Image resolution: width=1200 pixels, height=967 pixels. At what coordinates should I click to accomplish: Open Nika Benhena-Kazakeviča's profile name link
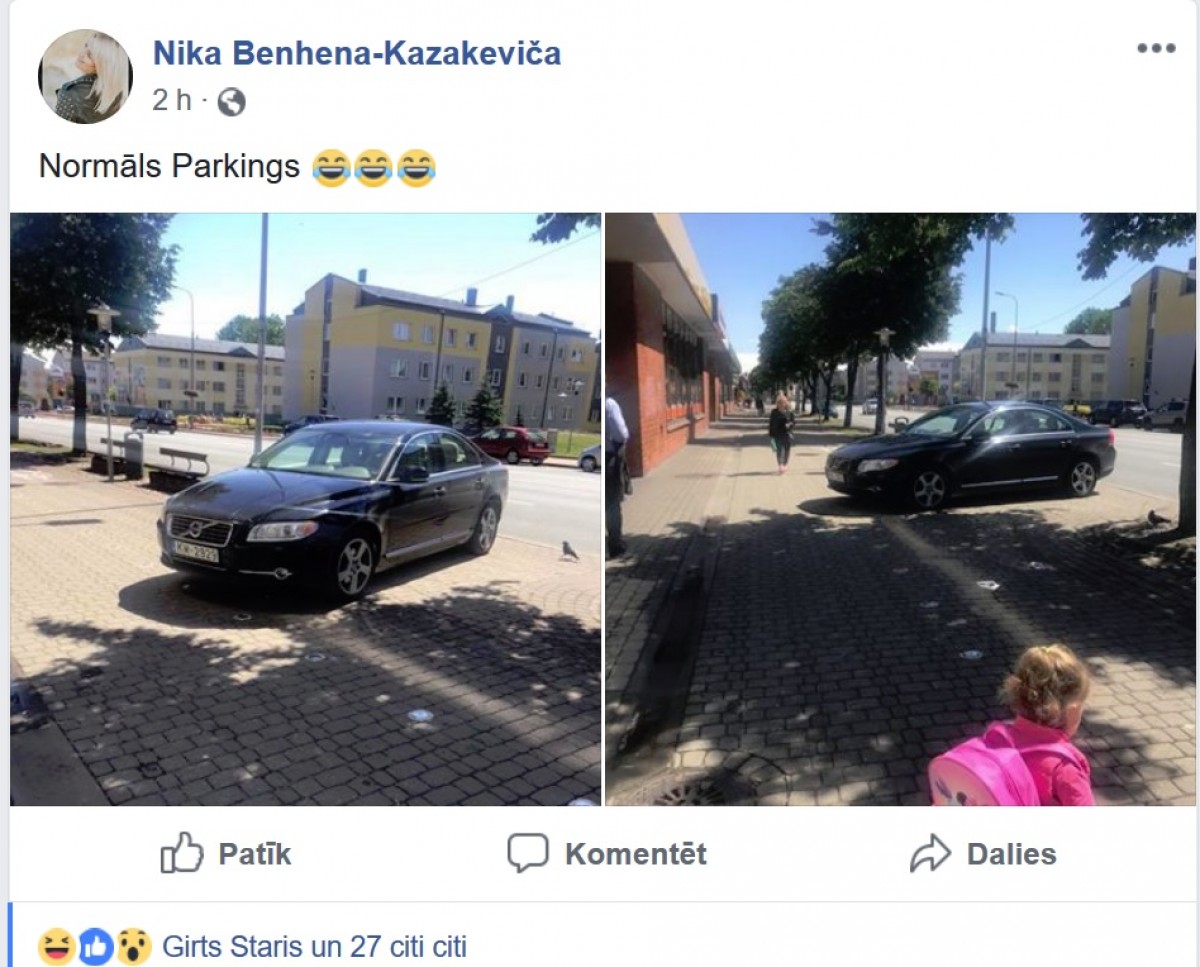click(x=357, y=53)
